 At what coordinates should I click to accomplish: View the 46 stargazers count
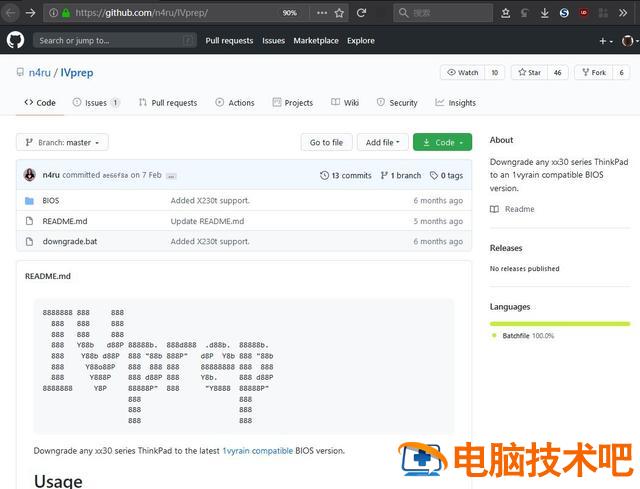(x=558, y=73)
